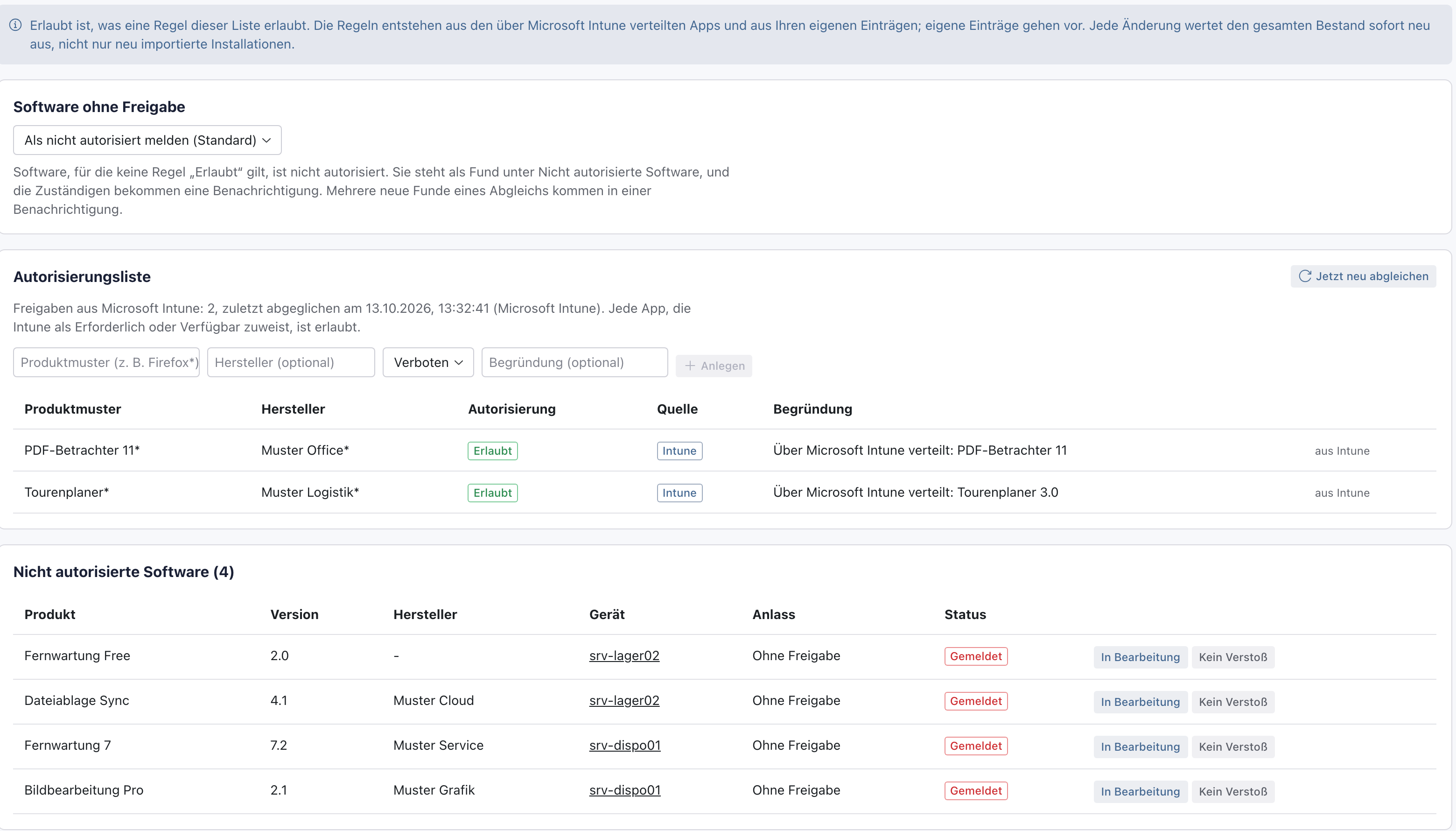Mark Dateiablage Sync as Kein Verstoß

(x=1233, y=702)
